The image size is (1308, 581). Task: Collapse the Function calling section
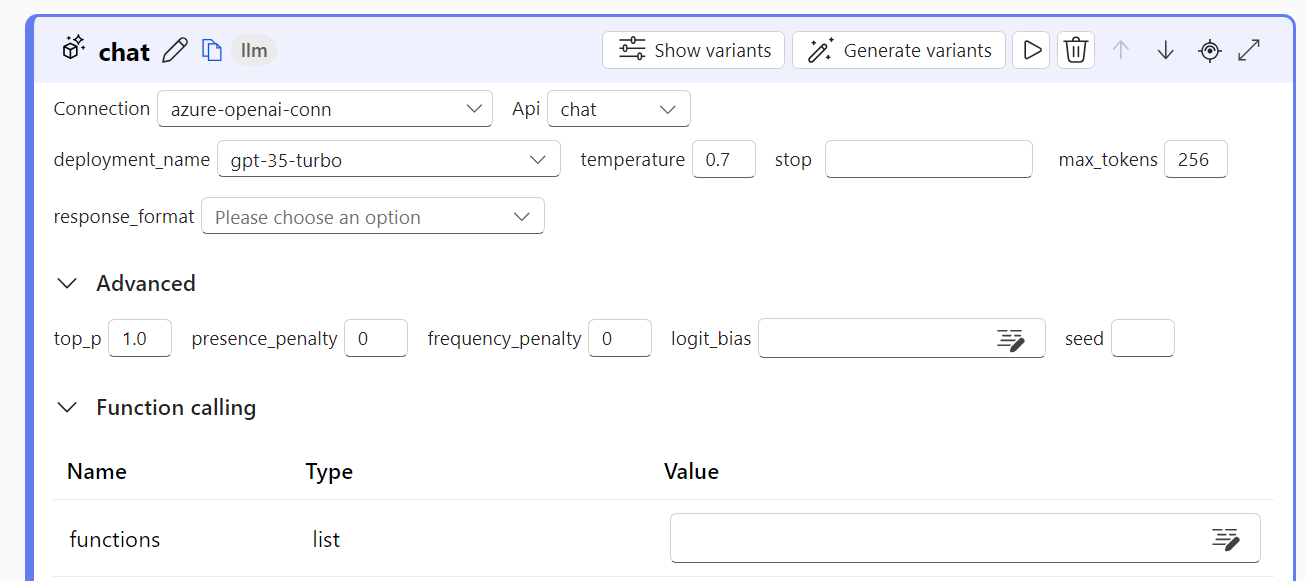[x=67, y=408]
